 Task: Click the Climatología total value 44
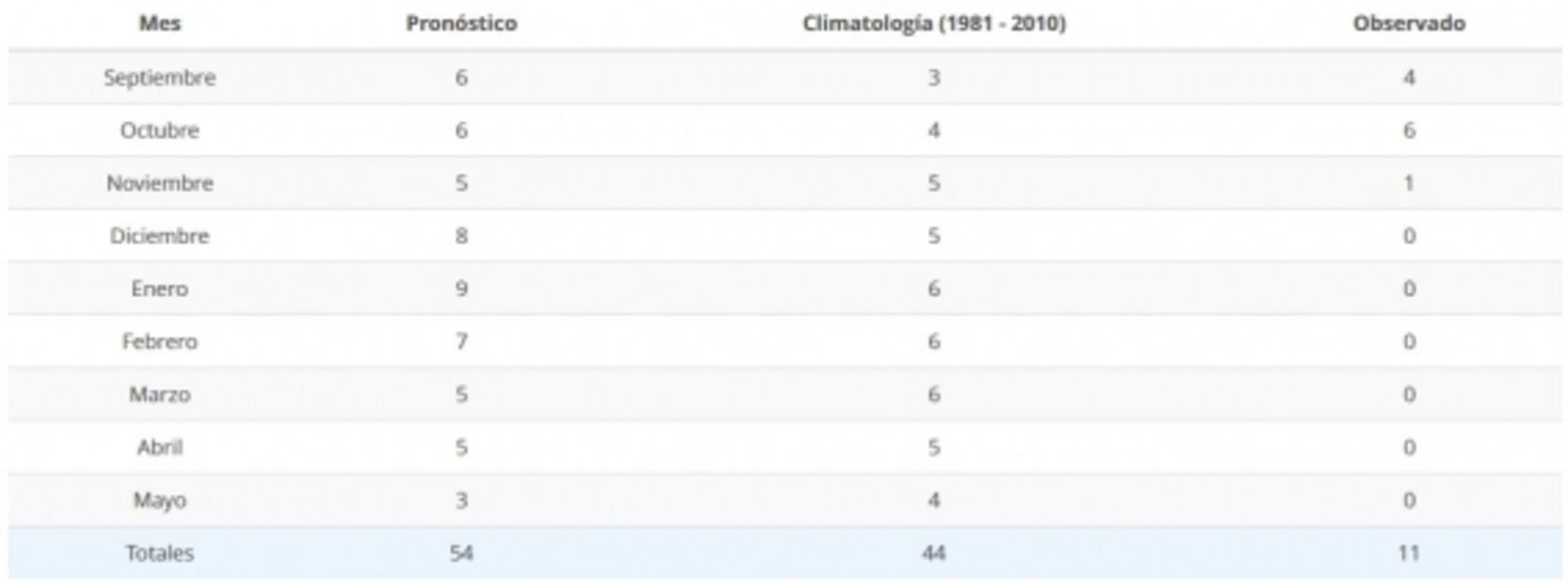[x=934, y=553]
